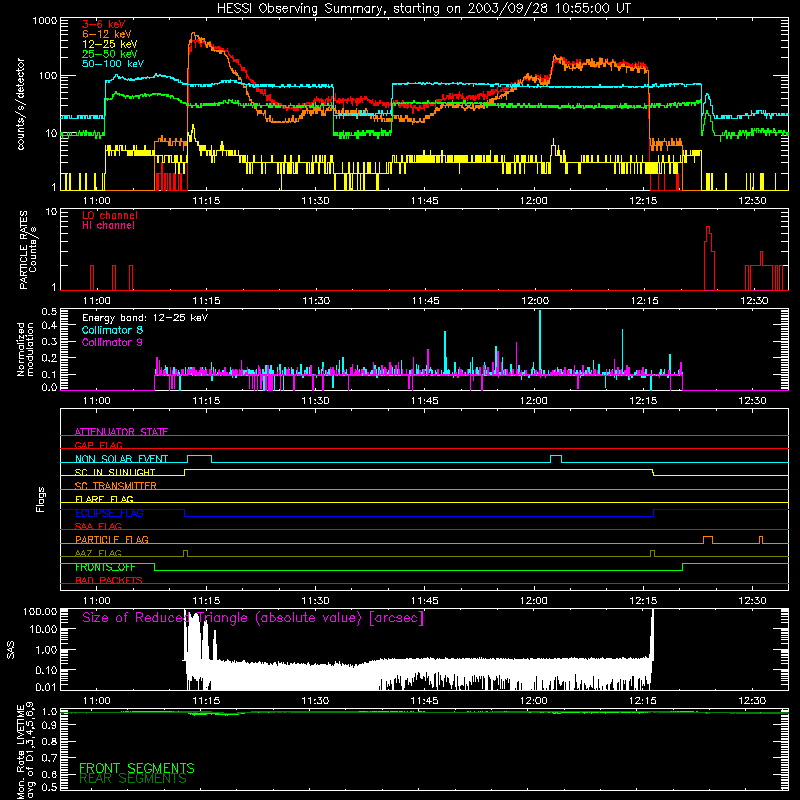Image resolution: width=800 pixels, height=800 pixels.
Task: Select the vertical 'Flags' axis title
Action: [41, 499]
